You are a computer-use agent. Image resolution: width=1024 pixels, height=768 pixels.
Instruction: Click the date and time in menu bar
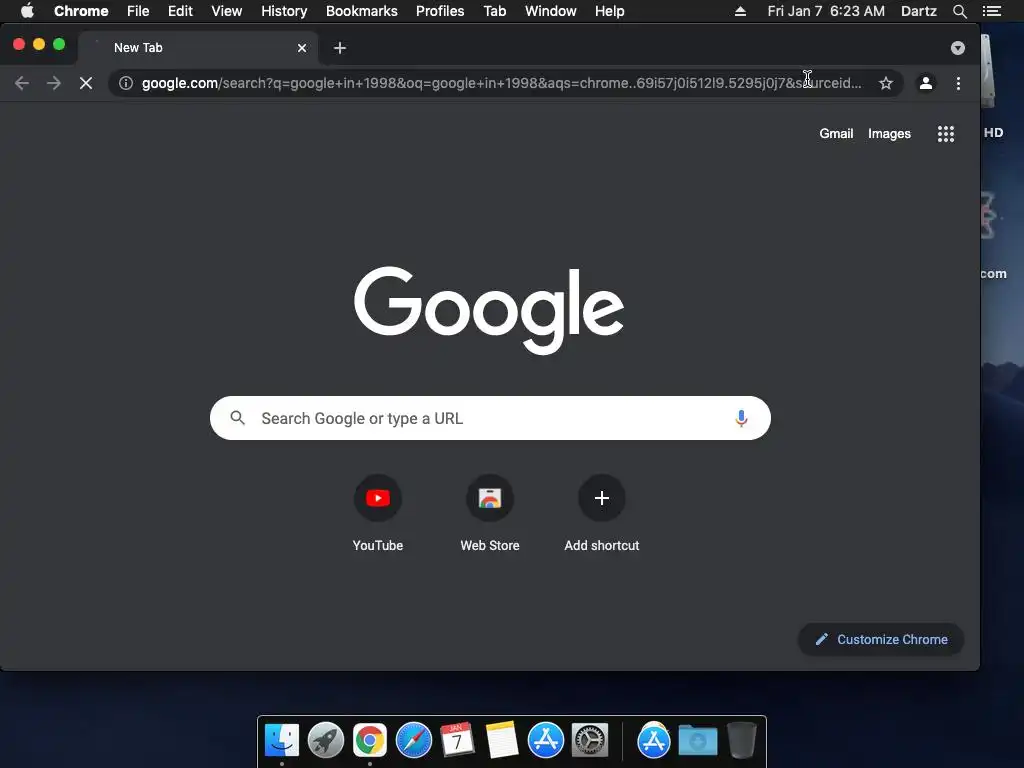(826, 11)
